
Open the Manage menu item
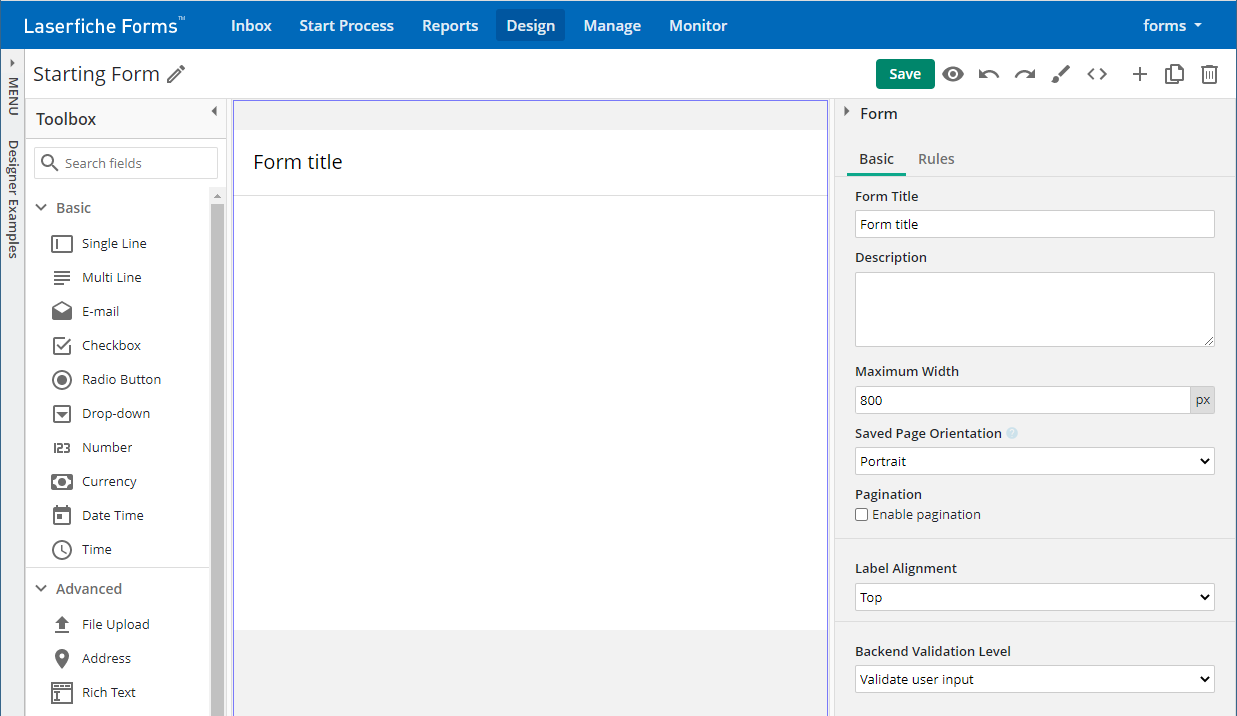tap(612, 25)
